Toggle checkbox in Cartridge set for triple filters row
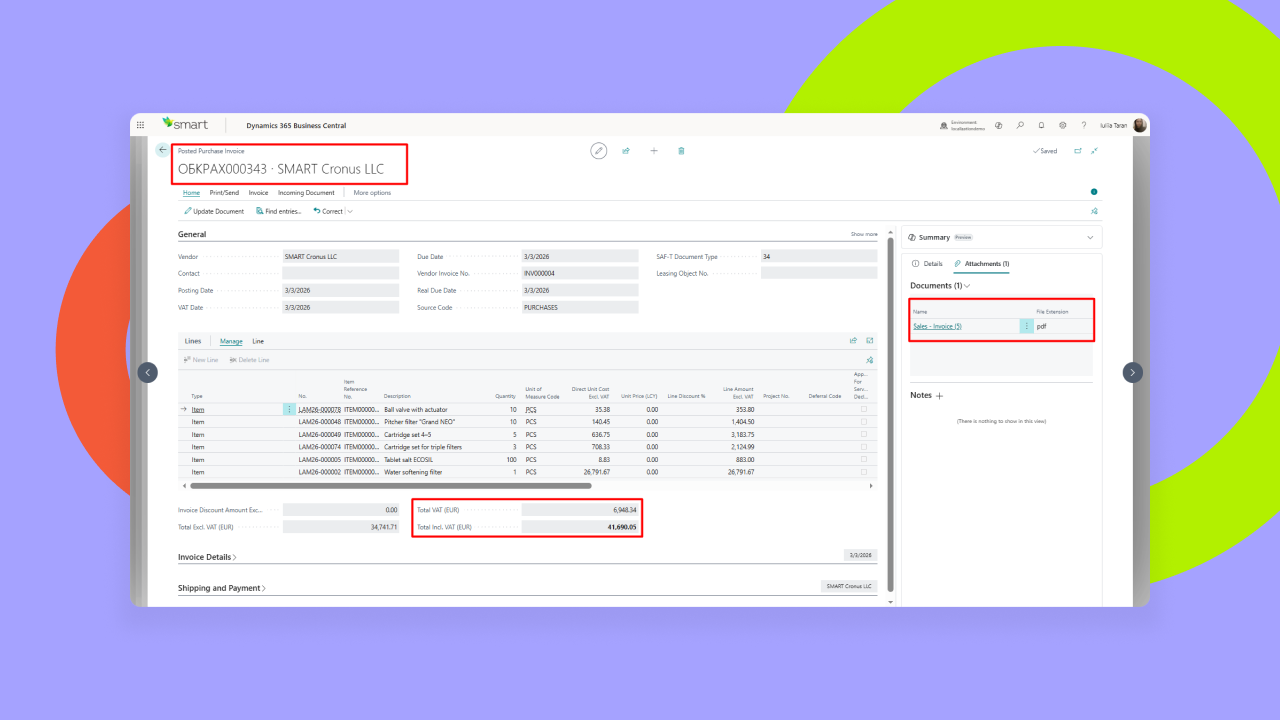Image resolution: width=1280 pixels, height=720 pixels. pyautogui.click(x=864, y=447)
